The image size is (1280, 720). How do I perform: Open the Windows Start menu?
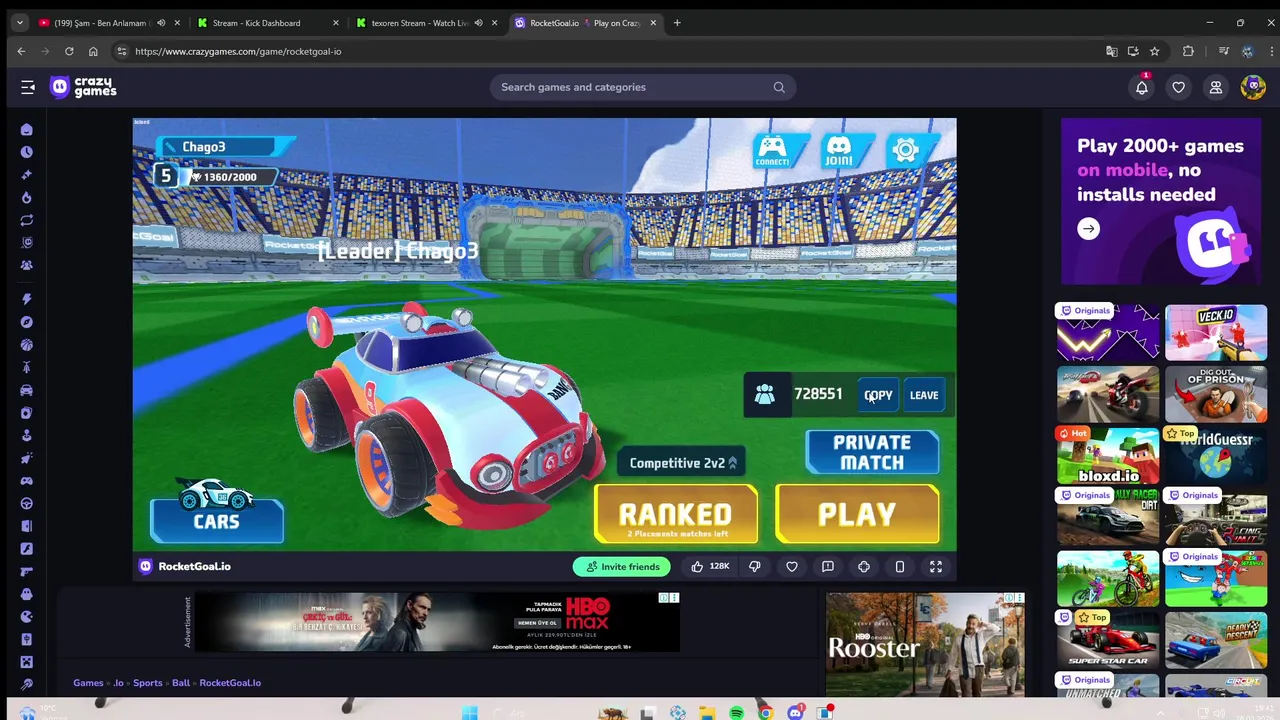click(470, 713)
